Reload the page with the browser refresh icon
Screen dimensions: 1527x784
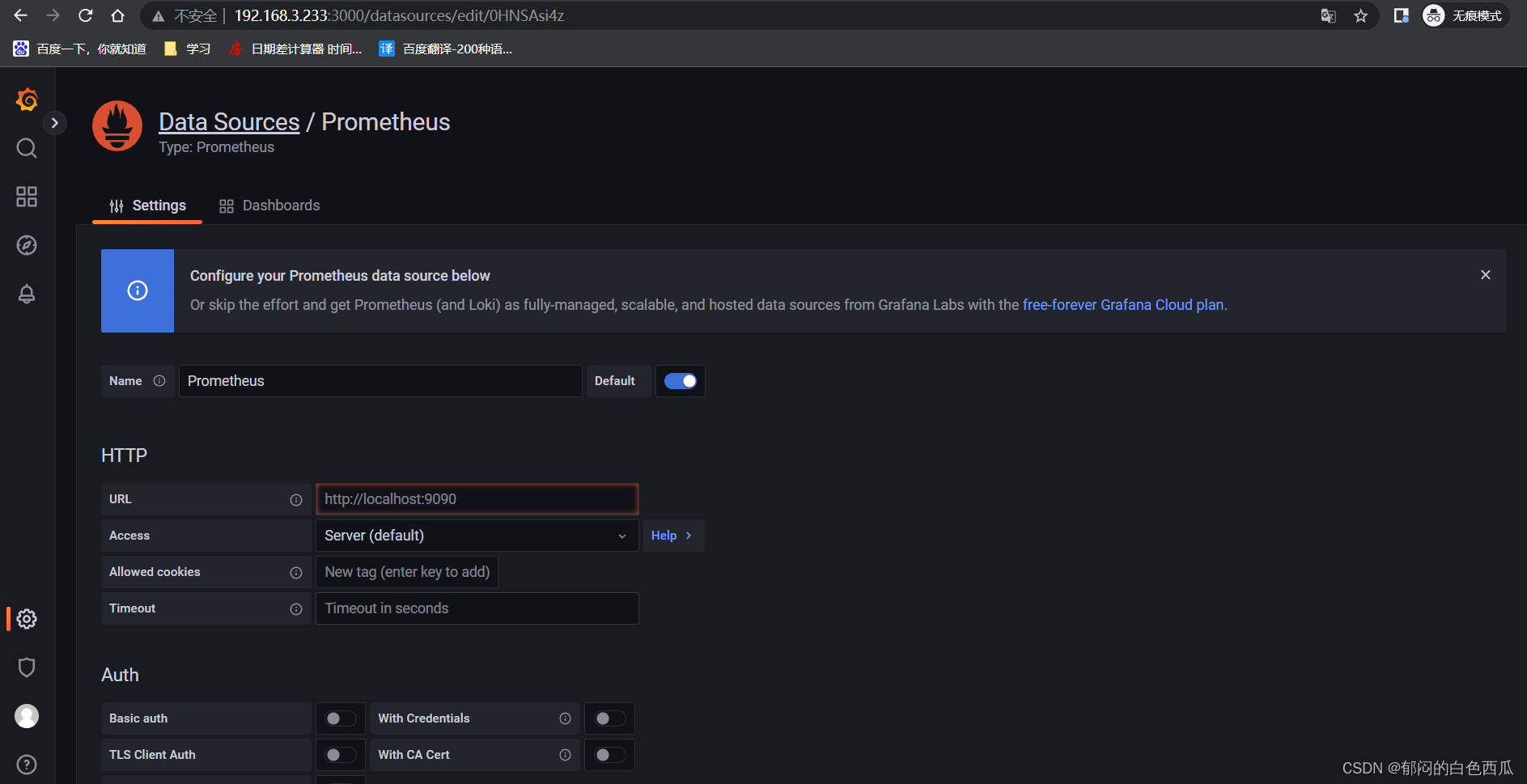click(x=85, y=15)
